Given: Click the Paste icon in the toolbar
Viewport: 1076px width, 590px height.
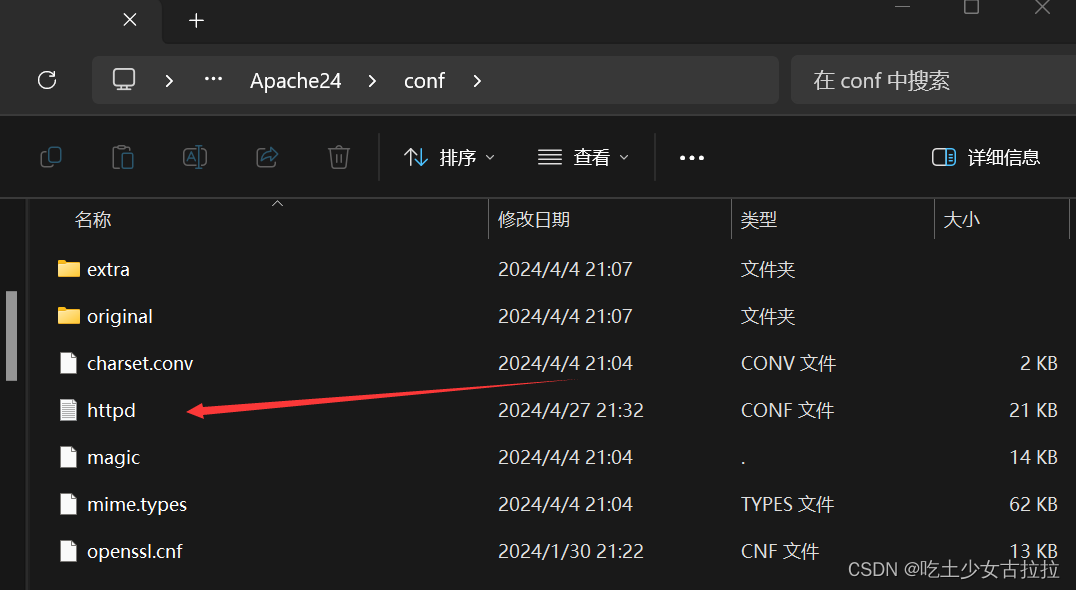Looking at the screenshot, I should [x=123, y=157].
